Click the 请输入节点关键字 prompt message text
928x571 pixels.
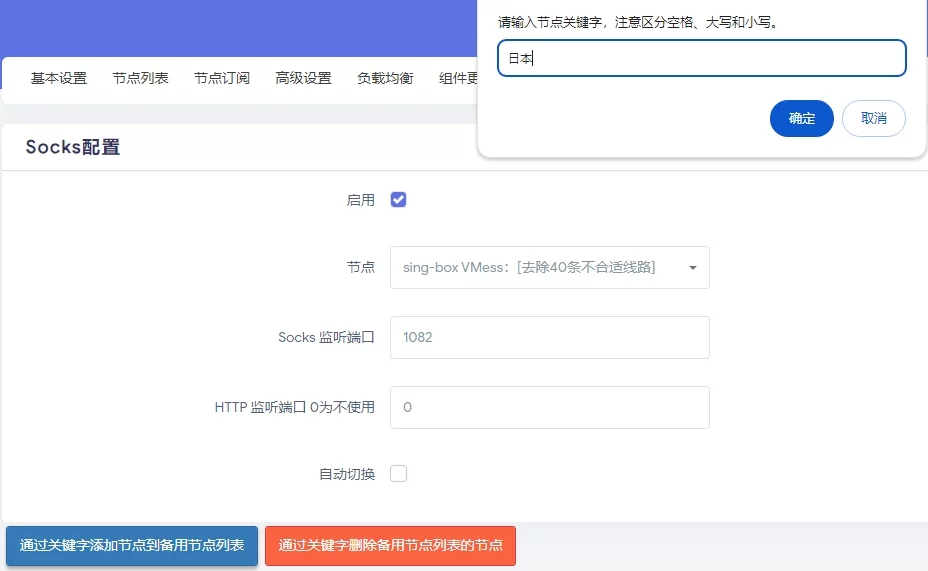click(x=639, y=22)
